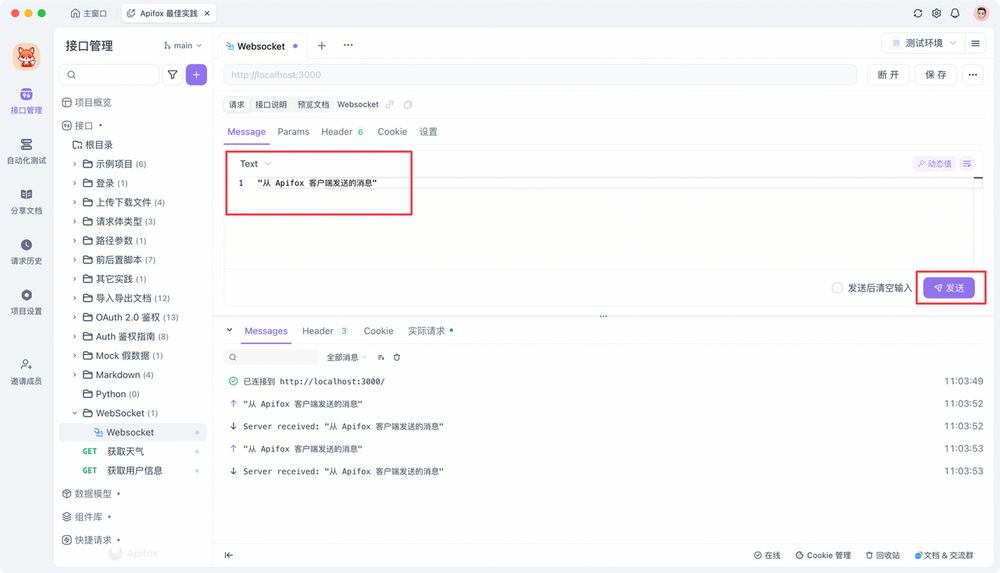Viewport: 1000px width, 573px height.
Task: Switch to the 实际请求 tab
Action: (x=427, y=331)
